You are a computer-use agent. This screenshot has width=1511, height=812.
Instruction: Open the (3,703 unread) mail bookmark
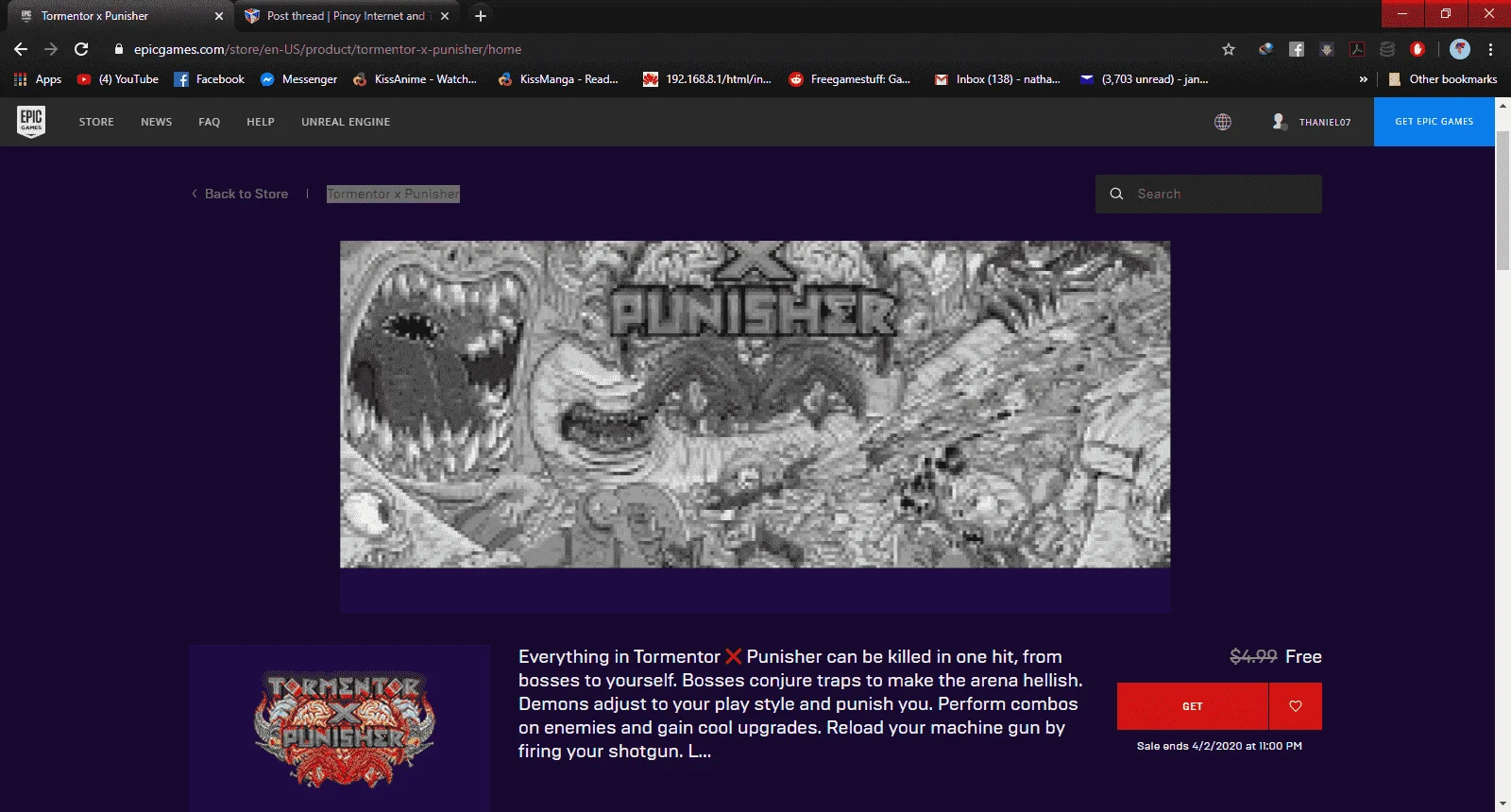click(x=1145, y=79)
